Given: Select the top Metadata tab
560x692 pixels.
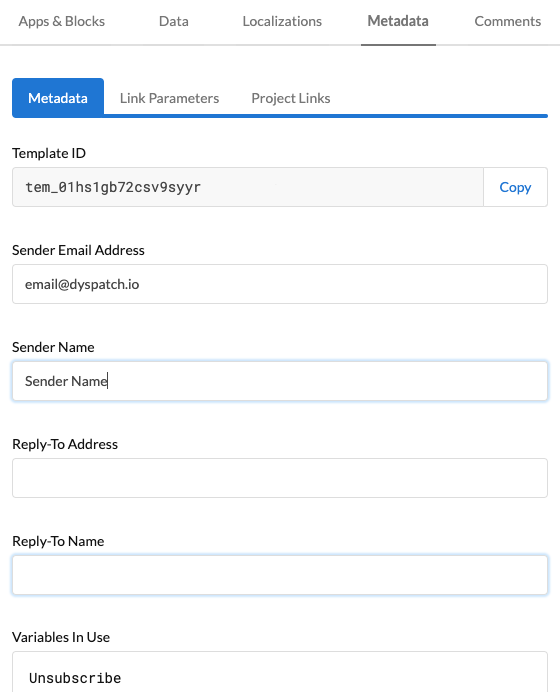Looking at the screenshot, I should tap(398, 21).
